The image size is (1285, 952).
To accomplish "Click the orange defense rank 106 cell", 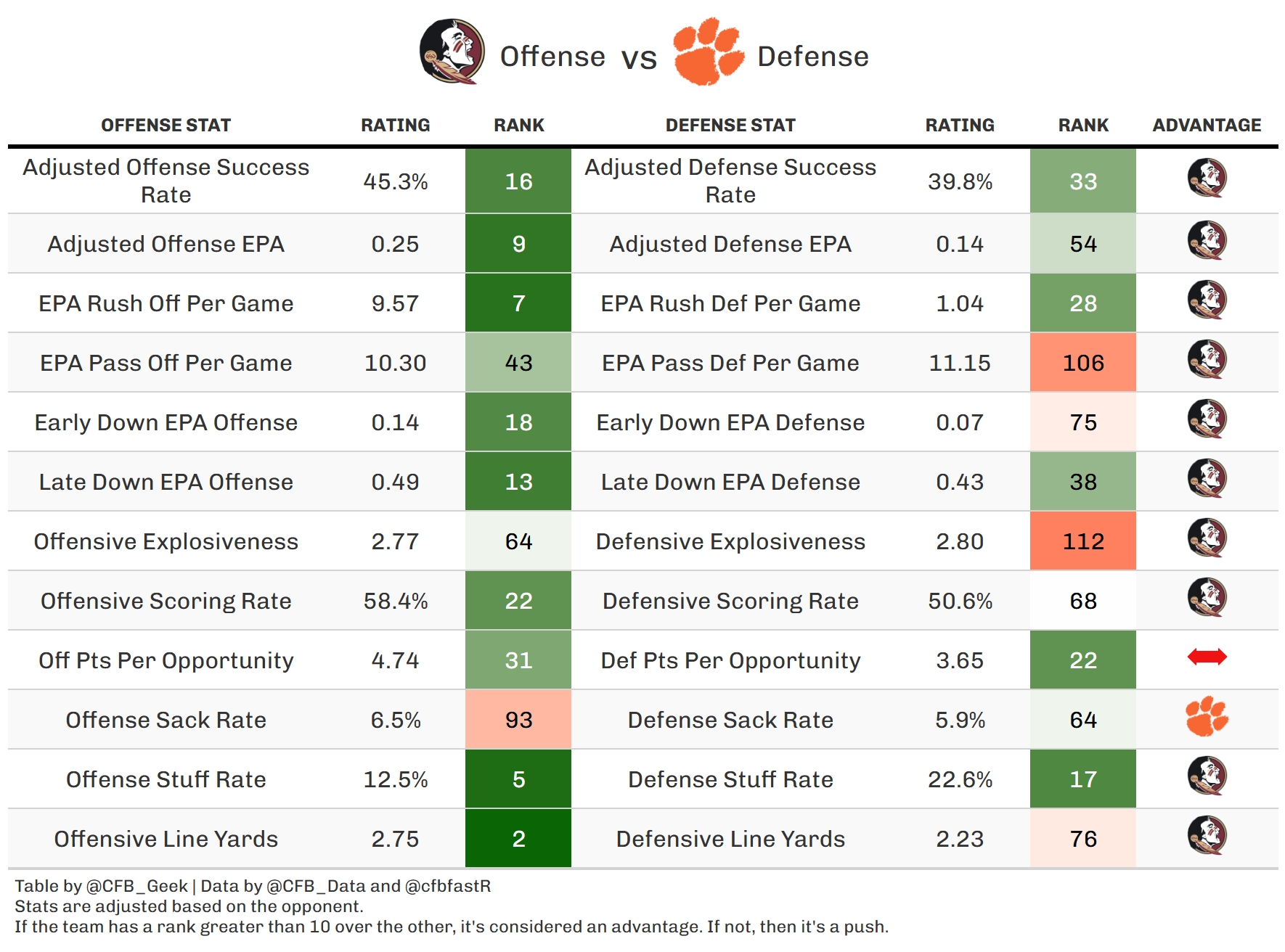I will pyautogui.click(x=1083, y=363).
